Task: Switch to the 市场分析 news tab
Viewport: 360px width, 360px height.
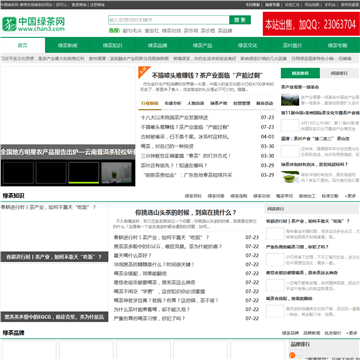Action: [173, 103]
